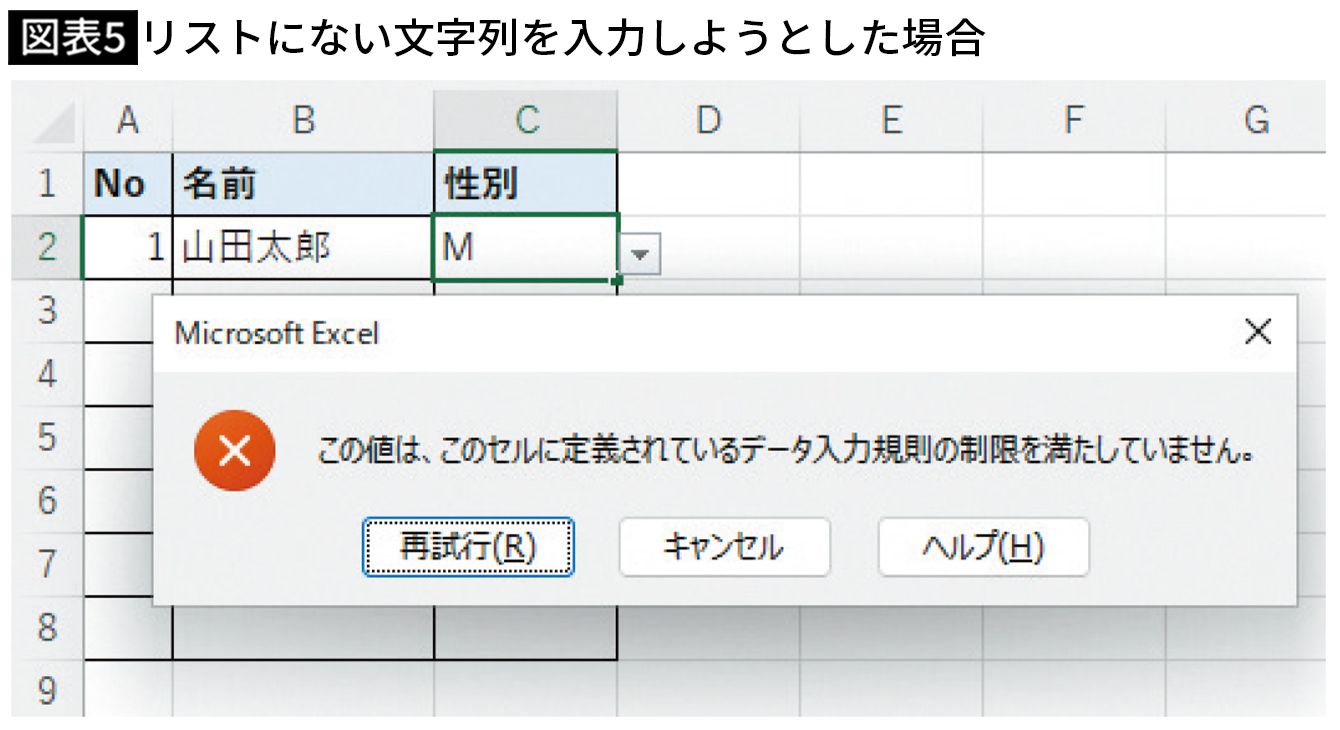Screen dimensions: 1340x730
Task: Select column G header
Action: click(1255, 121)
